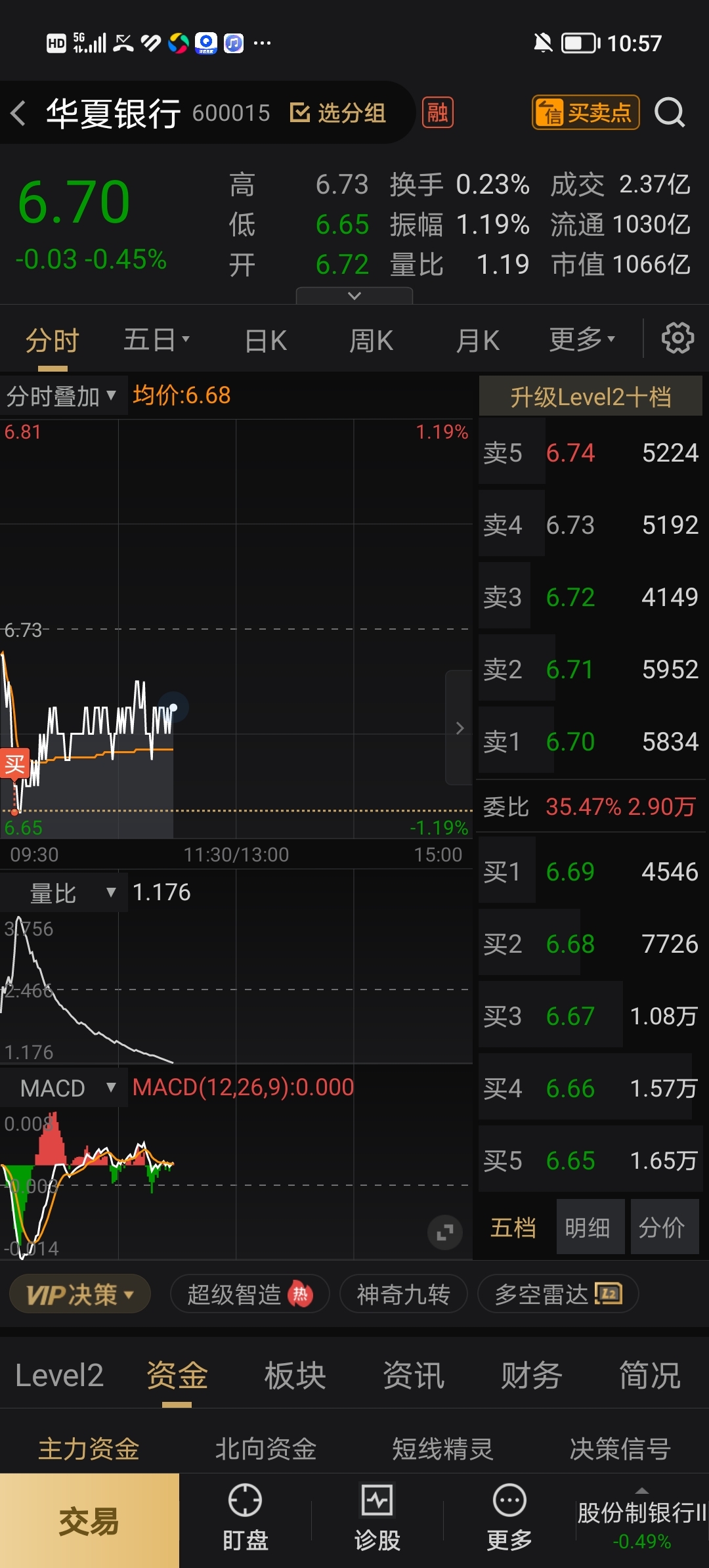Tap the 超级智造 hot chip
Screen dimensions: 709x1568
249,1294
